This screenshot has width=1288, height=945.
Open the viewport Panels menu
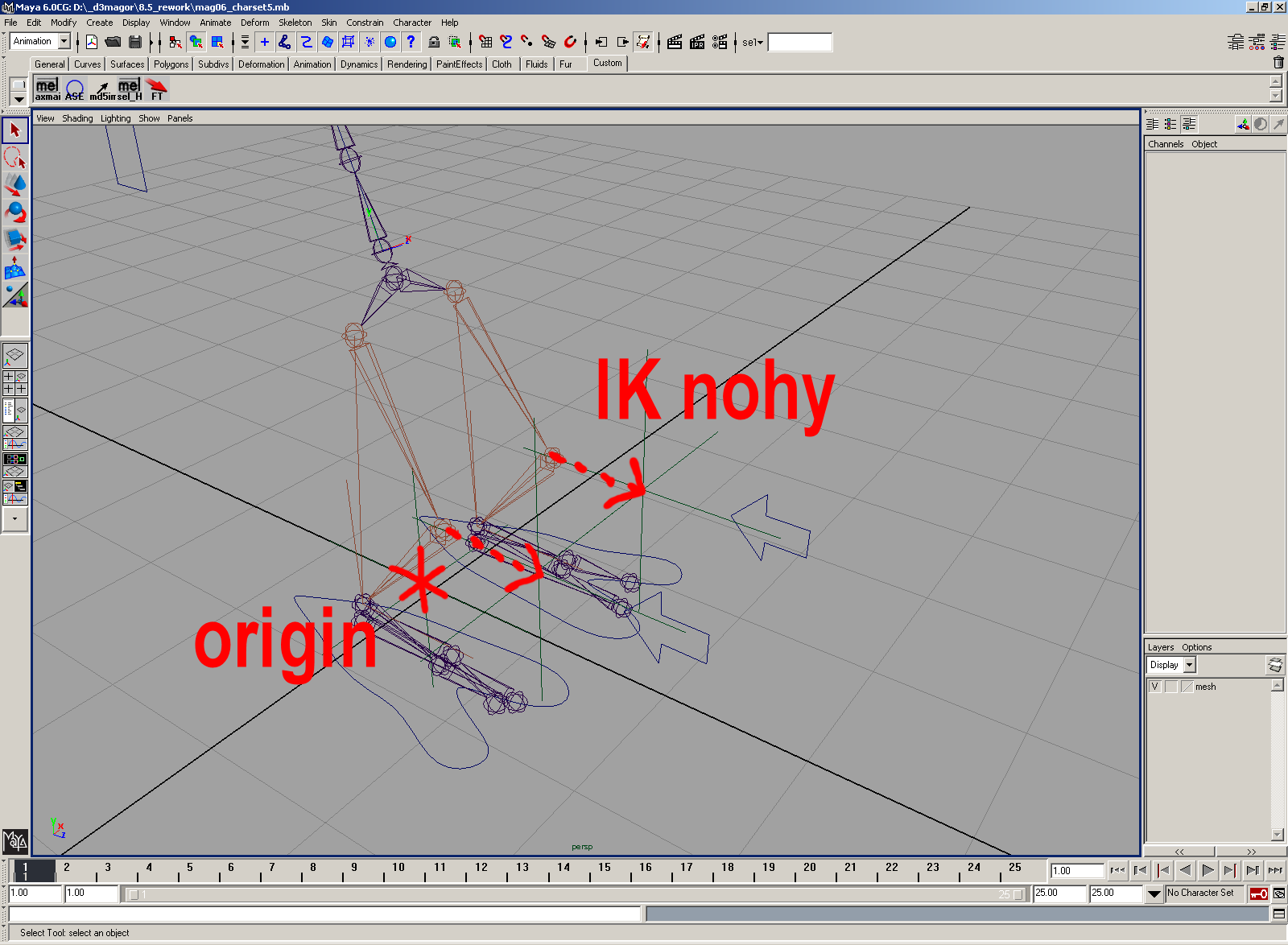coord(180,118)
